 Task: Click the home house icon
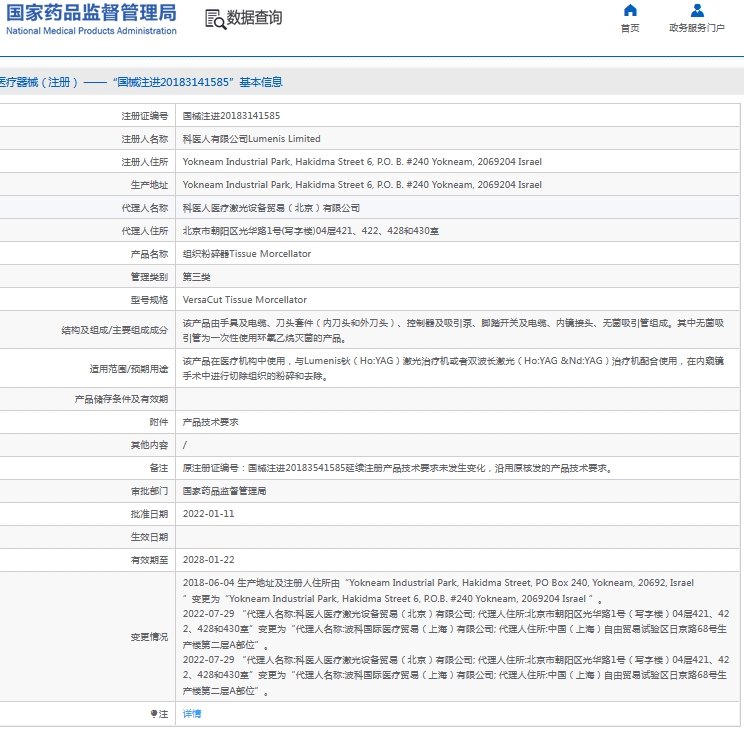[x=630, y=10]
